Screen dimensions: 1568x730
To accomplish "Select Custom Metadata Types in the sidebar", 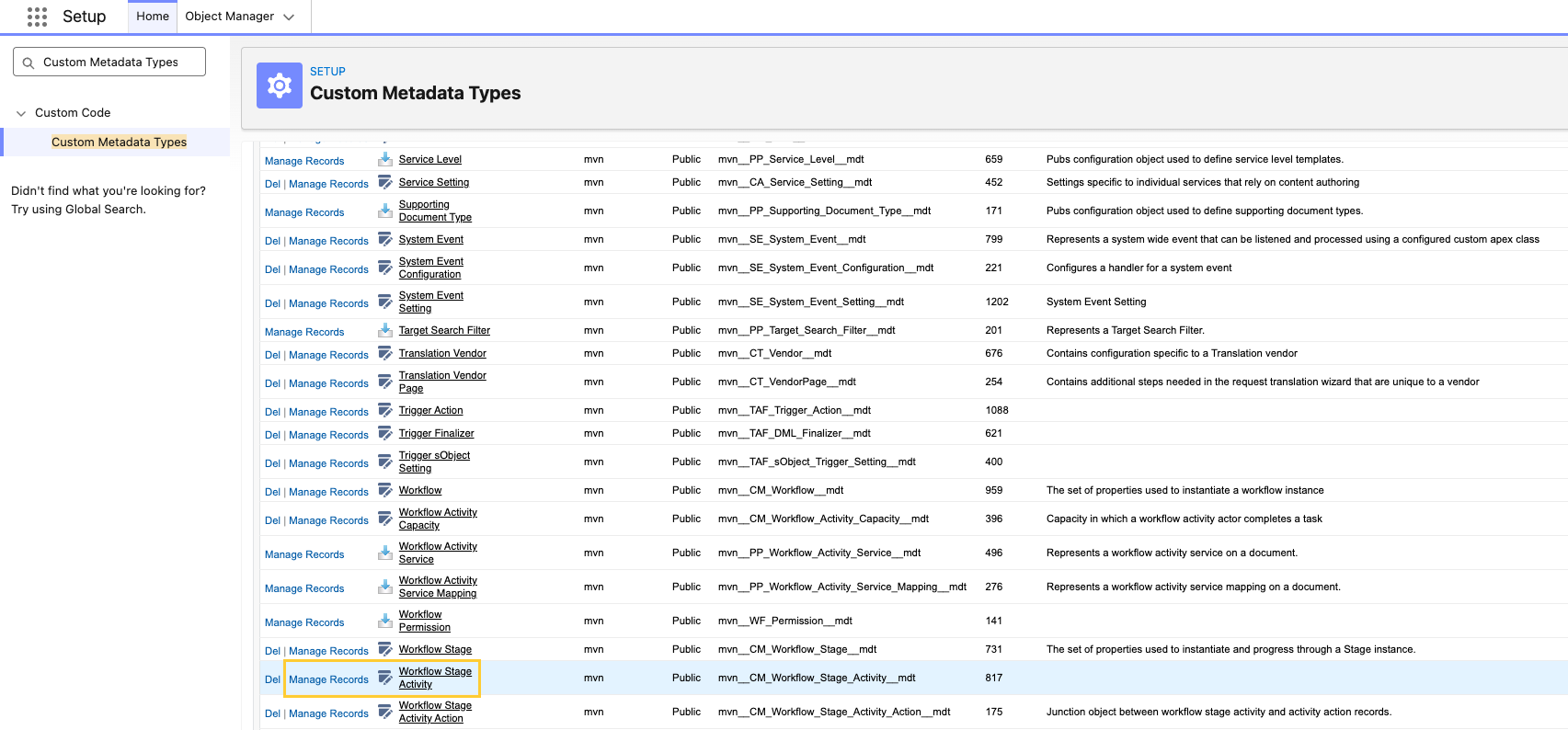I will (x=119, y=142).
